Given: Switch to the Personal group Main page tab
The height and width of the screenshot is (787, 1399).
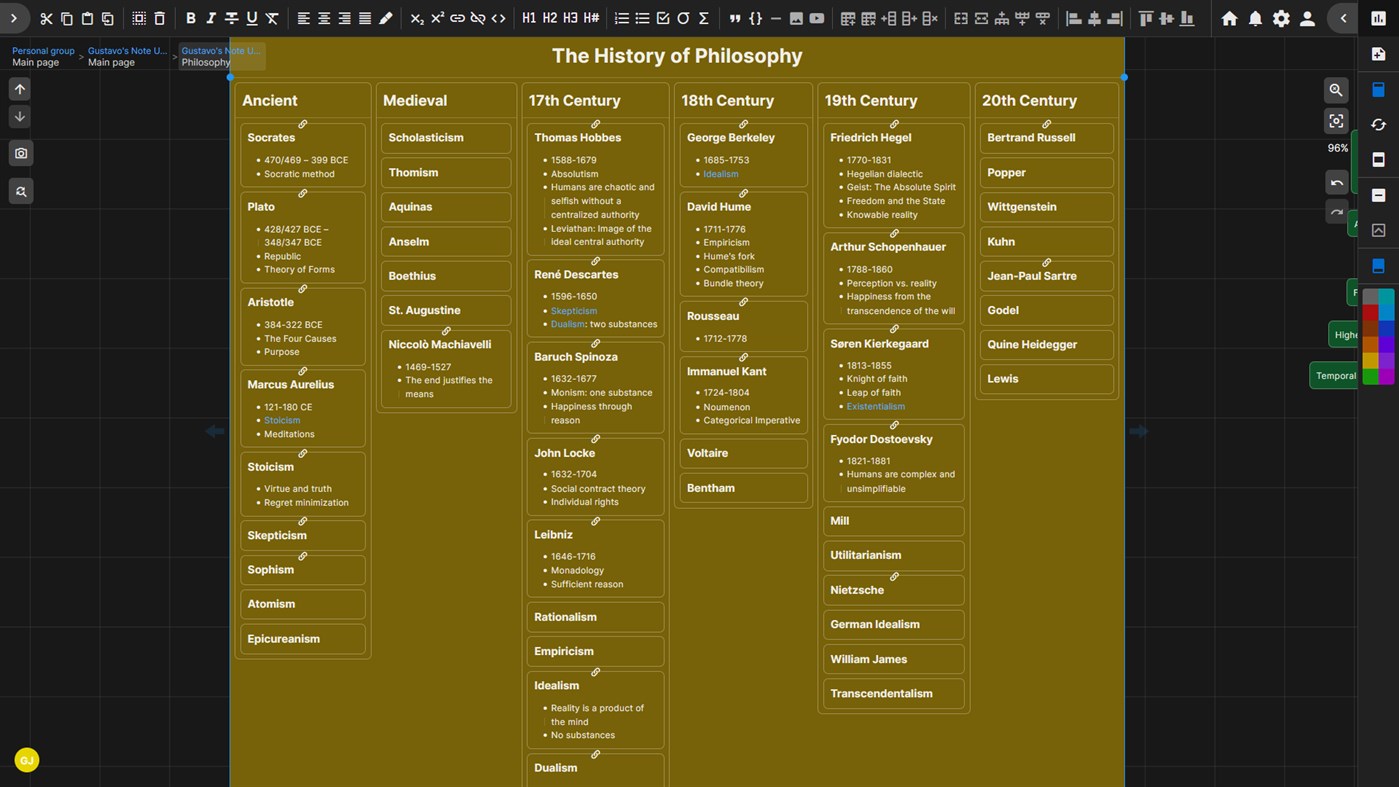Looking at the screenshot, I should (x=42, y=56).
